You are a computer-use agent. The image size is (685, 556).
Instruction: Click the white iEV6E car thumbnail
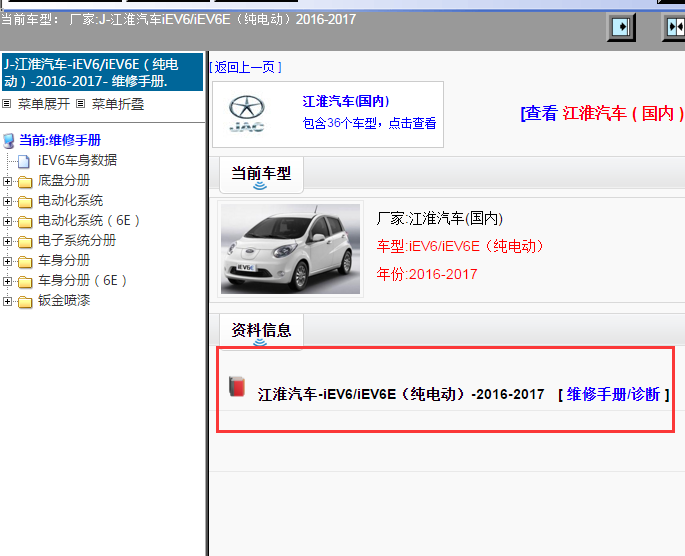(291, 249)
